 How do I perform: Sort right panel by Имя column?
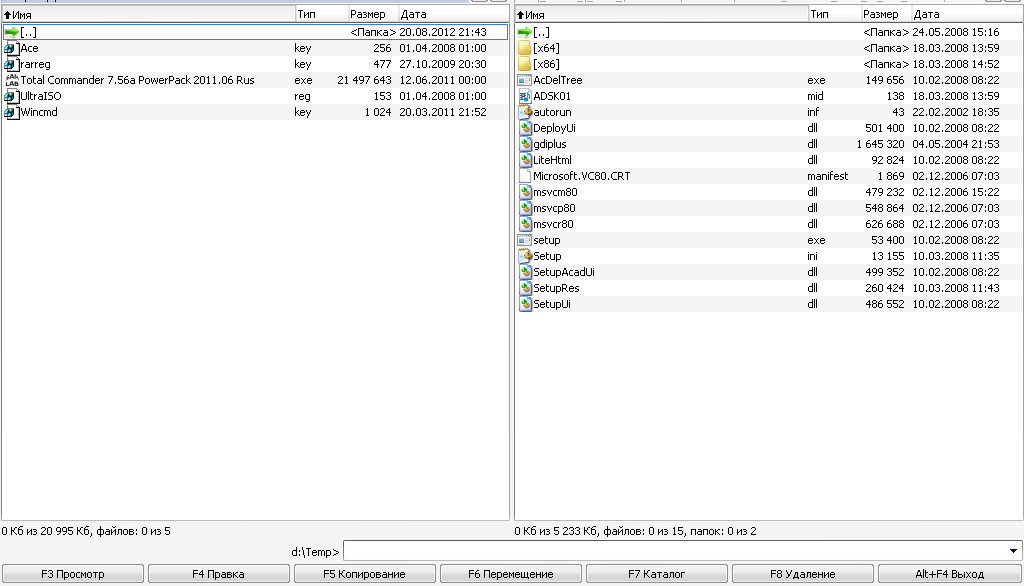tap(662, 14)
